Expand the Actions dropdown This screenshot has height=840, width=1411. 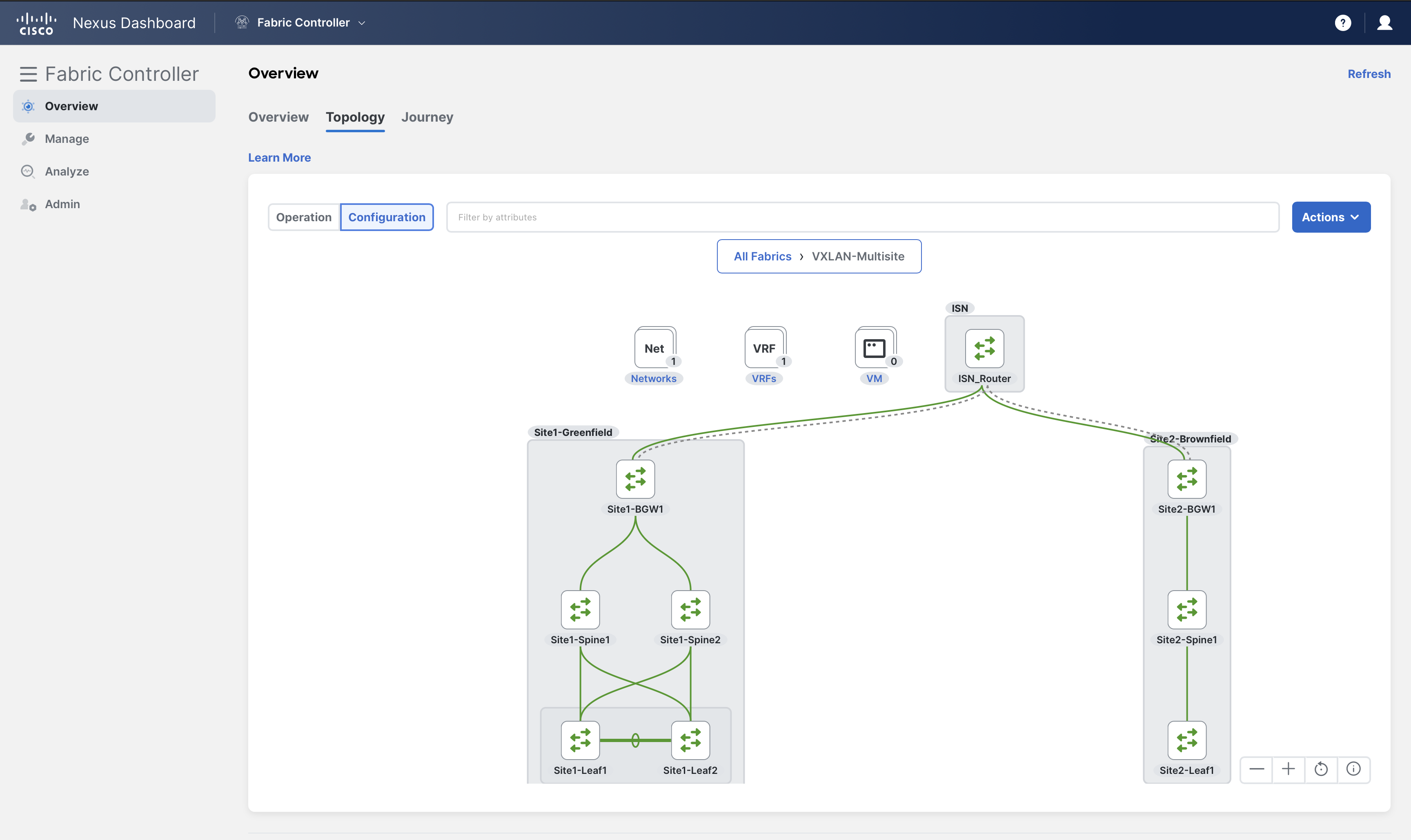point(1331,217)
